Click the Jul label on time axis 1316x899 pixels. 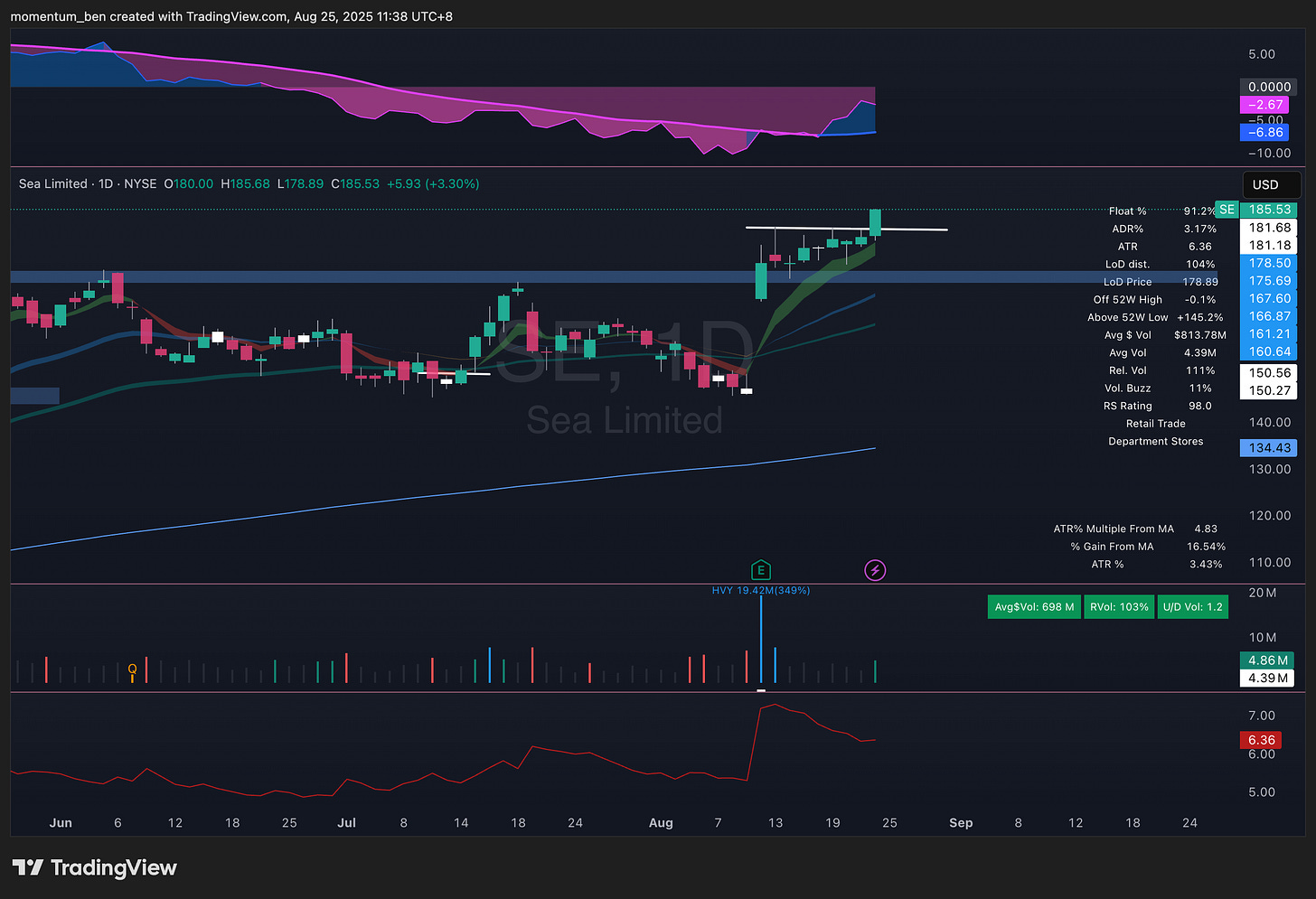coord(346,822)
